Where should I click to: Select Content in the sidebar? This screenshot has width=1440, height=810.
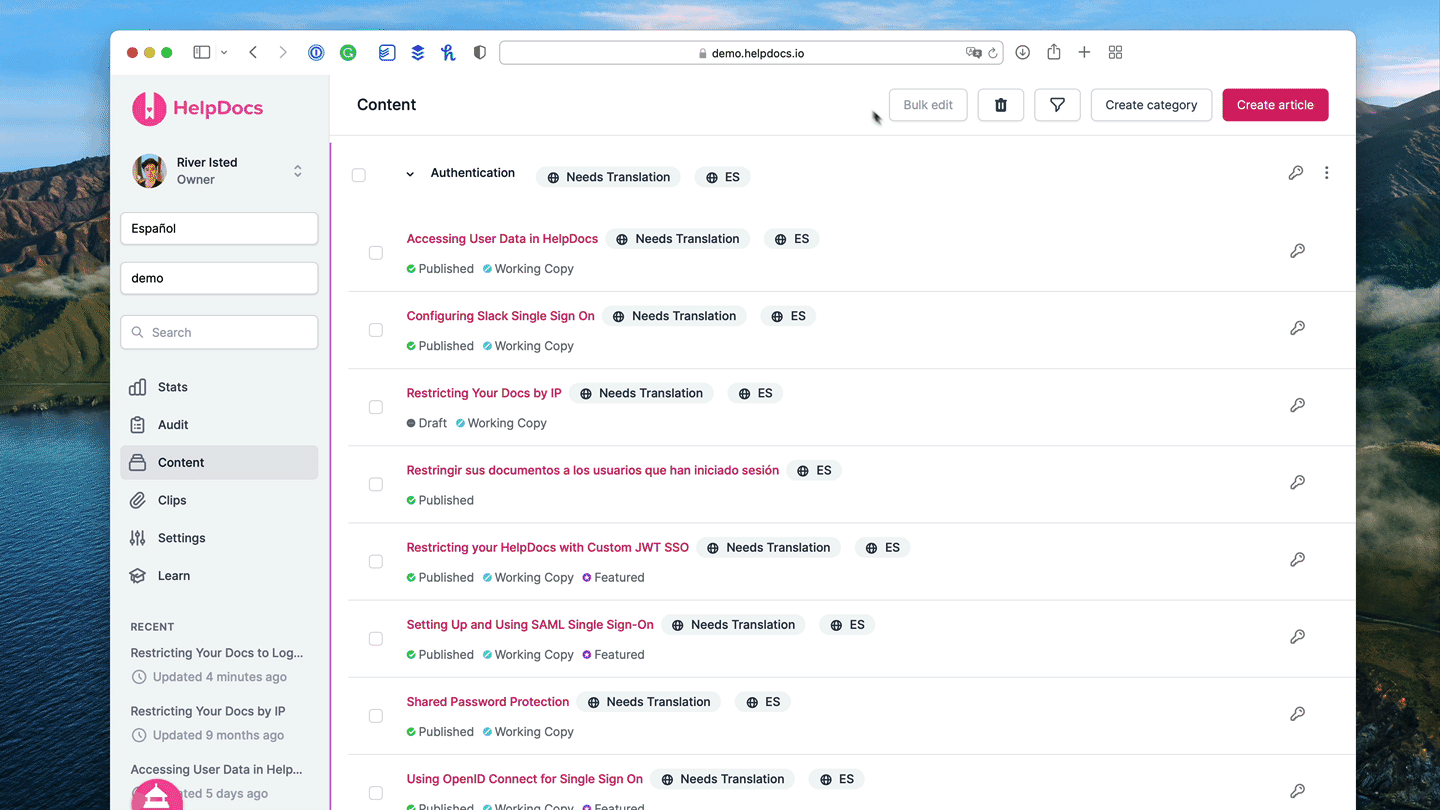click(219, 462)
